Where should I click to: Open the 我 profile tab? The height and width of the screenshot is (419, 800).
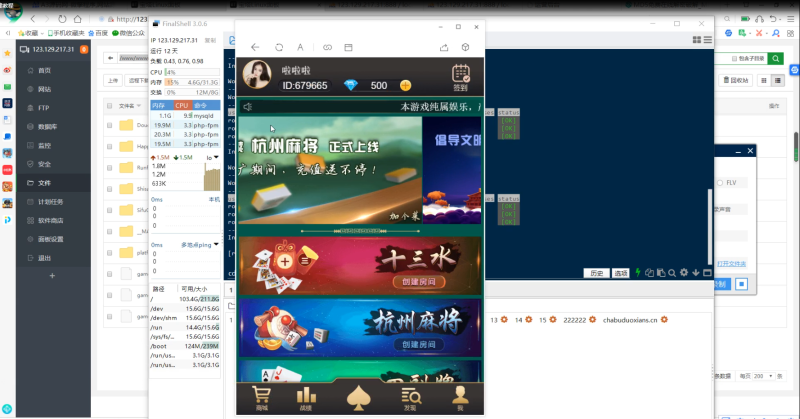click(x=460, y=399)
